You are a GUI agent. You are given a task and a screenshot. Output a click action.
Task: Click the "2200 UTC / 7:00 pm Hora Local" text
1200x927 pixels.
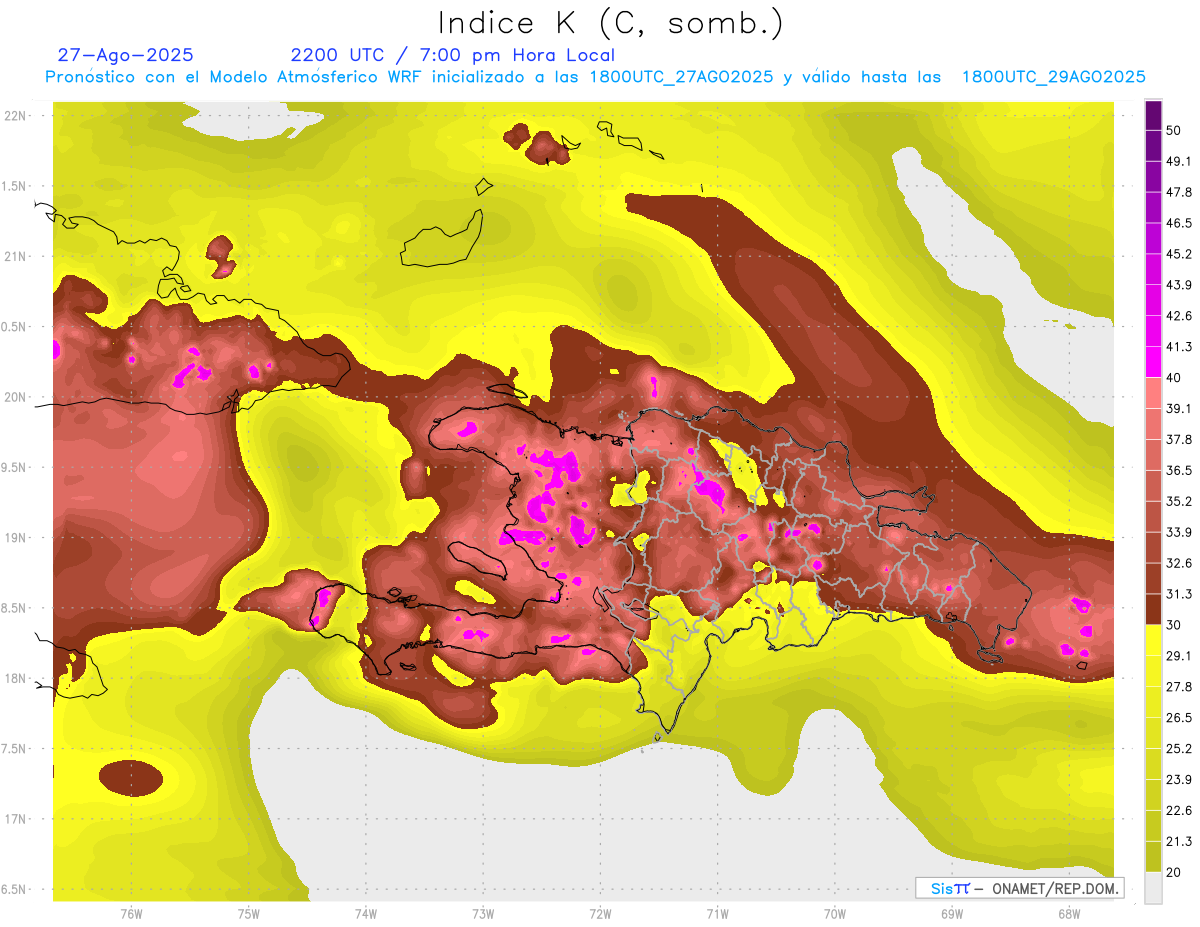click(452, 55)
